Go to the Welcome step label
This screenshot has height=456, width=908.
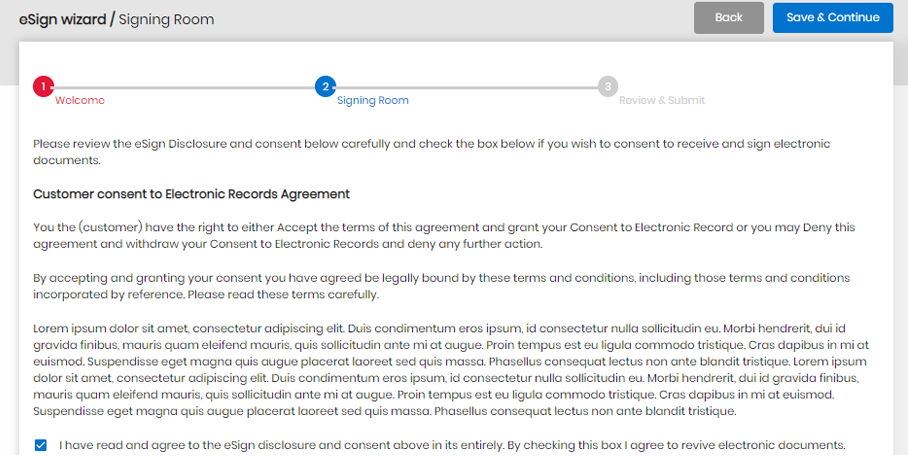[x=80, y=100]
